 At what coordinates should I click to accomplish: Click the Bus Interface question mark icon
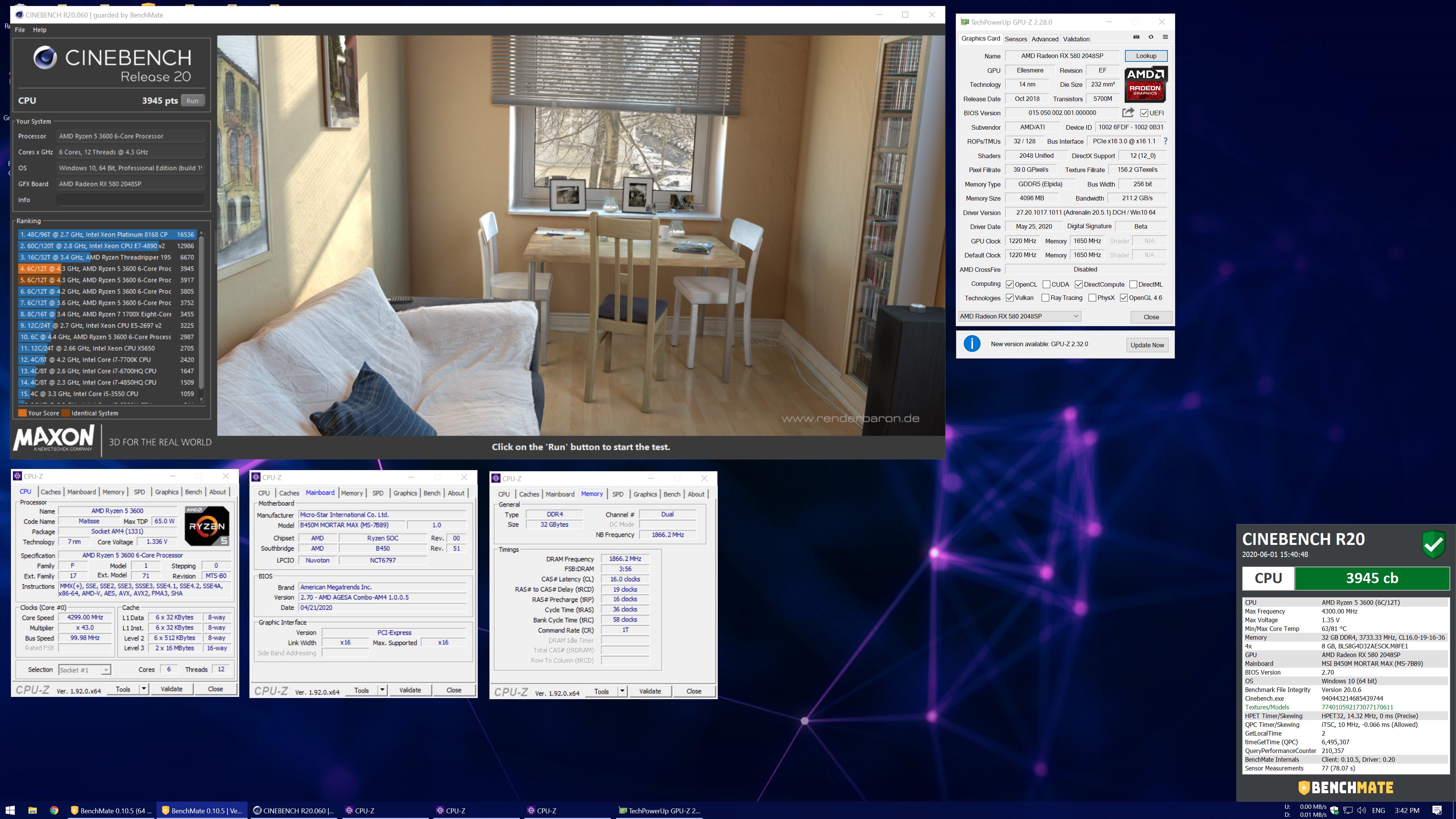(x=1165, y=141)
